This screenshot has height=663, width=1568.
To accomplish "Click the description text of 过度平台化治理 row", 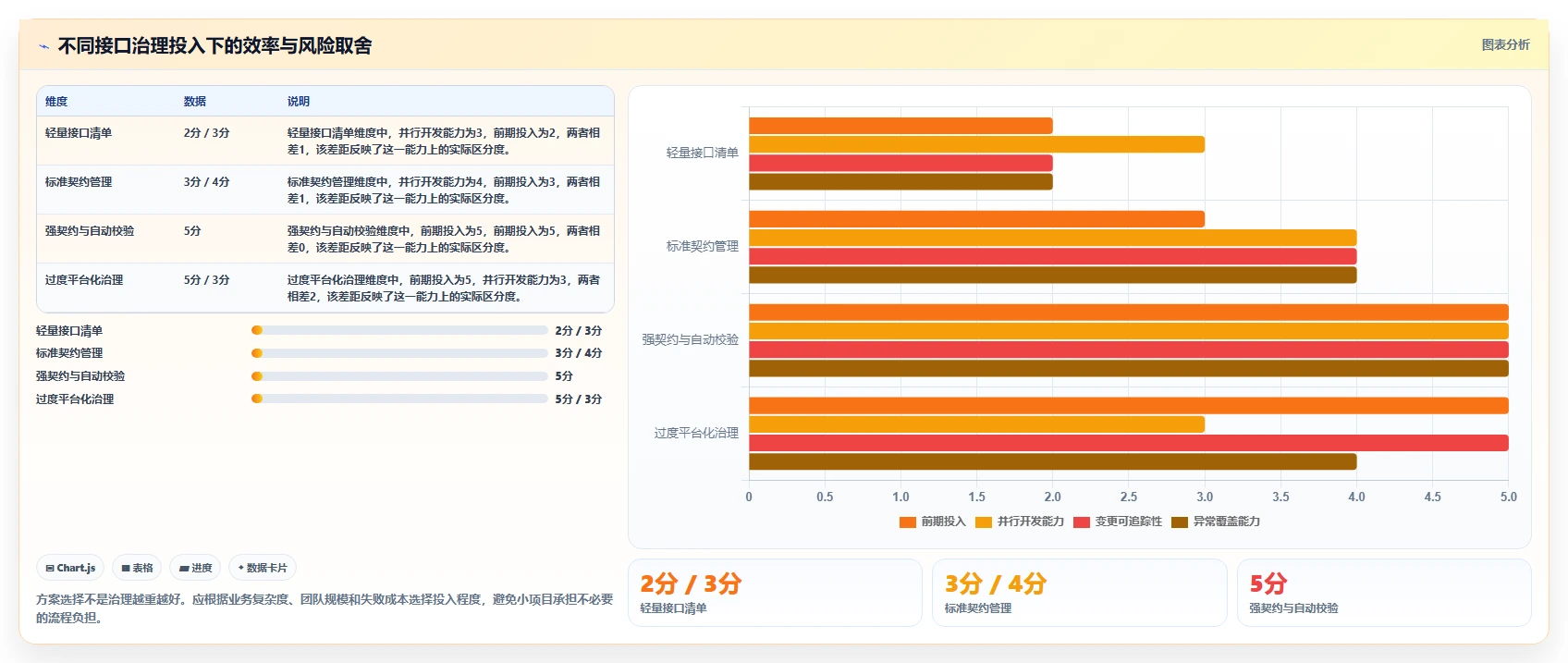I will coord(444,289).
